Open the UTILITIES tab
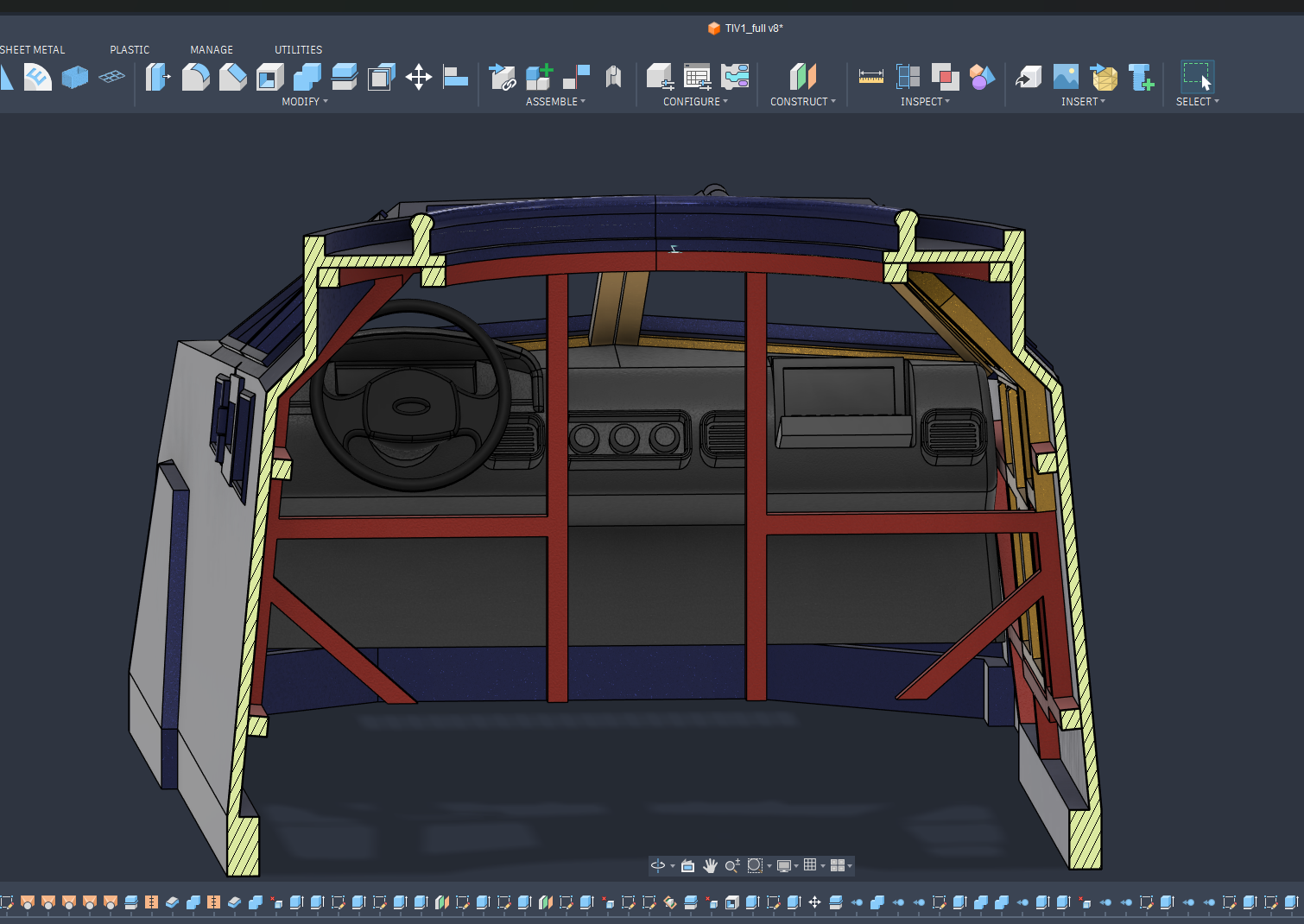Image resolution: width=1304 pixels, height=924 pixels. [299, 50]
